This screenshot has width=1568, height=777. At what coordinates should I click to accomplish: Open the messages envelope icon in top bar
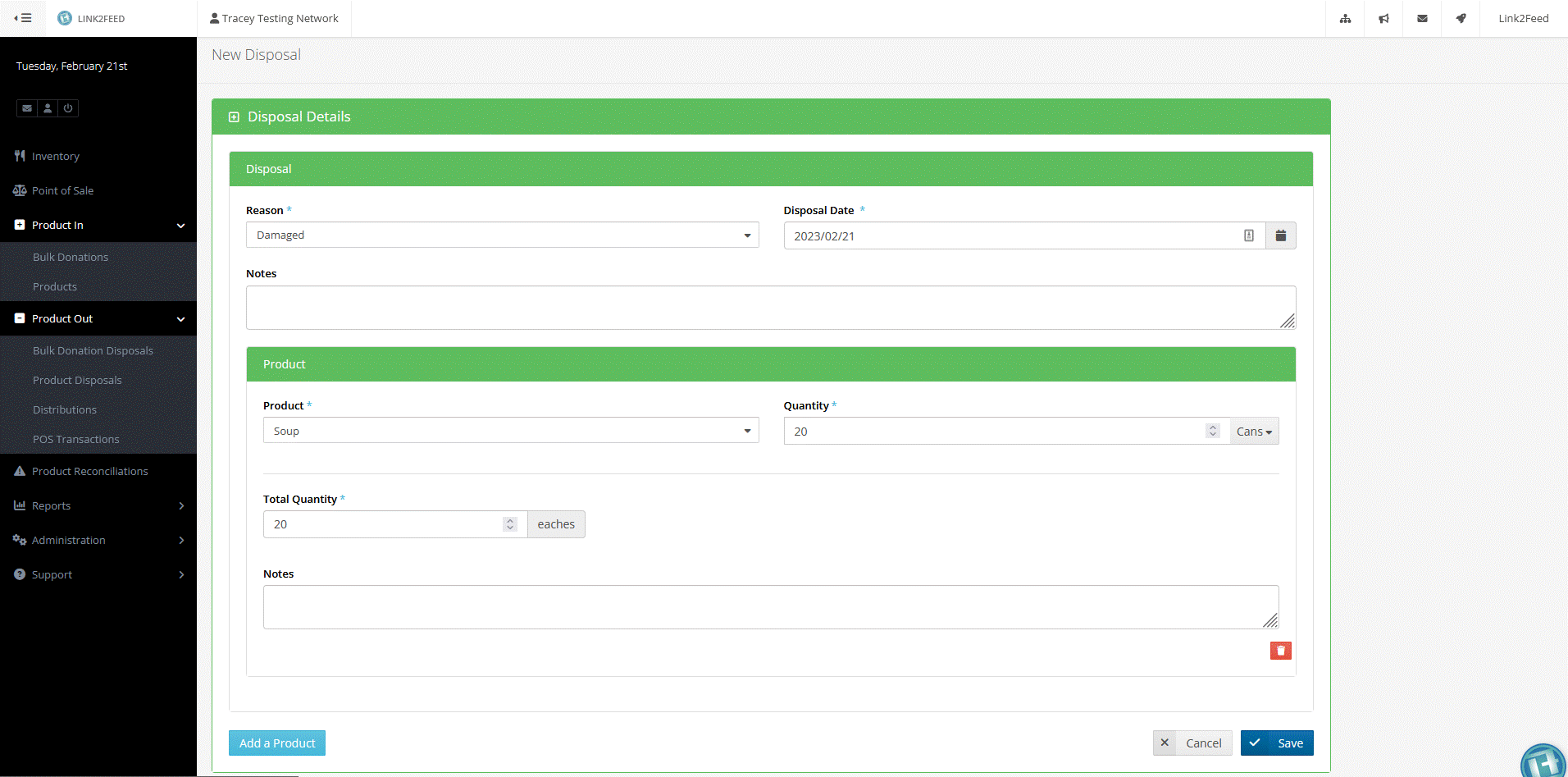(x=1422, y=18)
